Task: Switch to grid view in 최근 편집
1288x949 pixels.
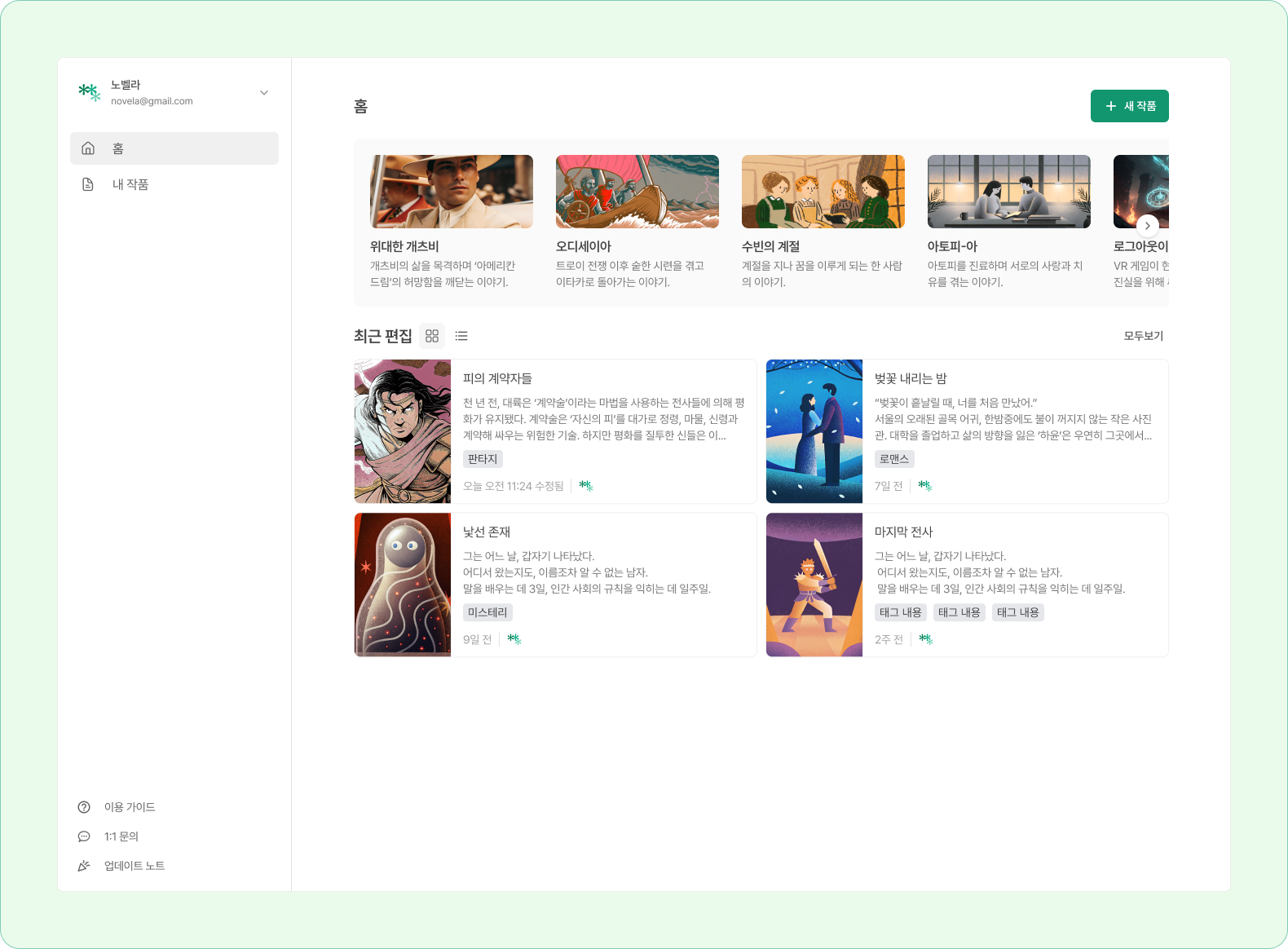Action: pos(432,336)
